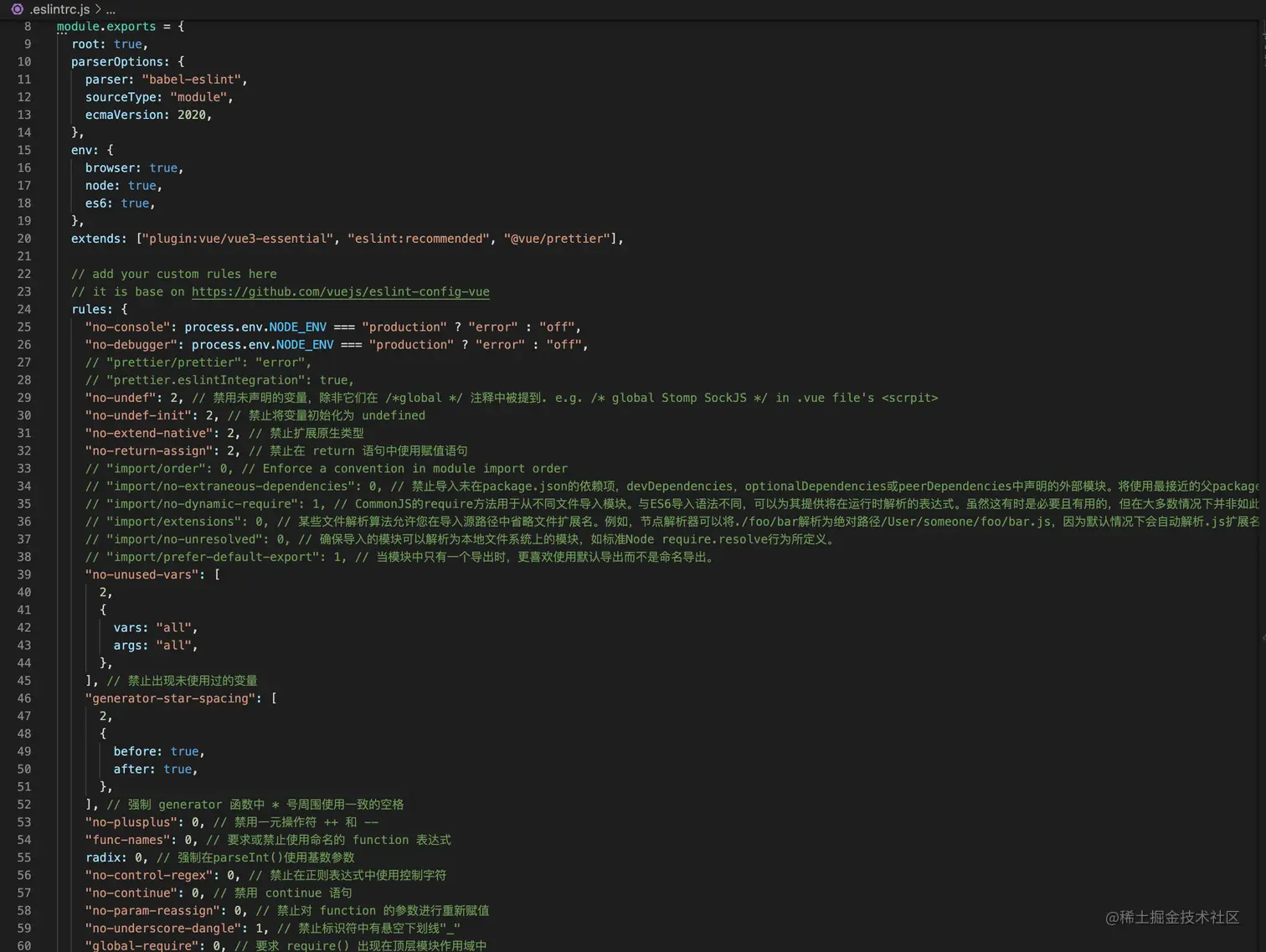This screenshot has width=1266, height=952.
Task: Click the env key on line 15
Action: click(x=81, y=150)
